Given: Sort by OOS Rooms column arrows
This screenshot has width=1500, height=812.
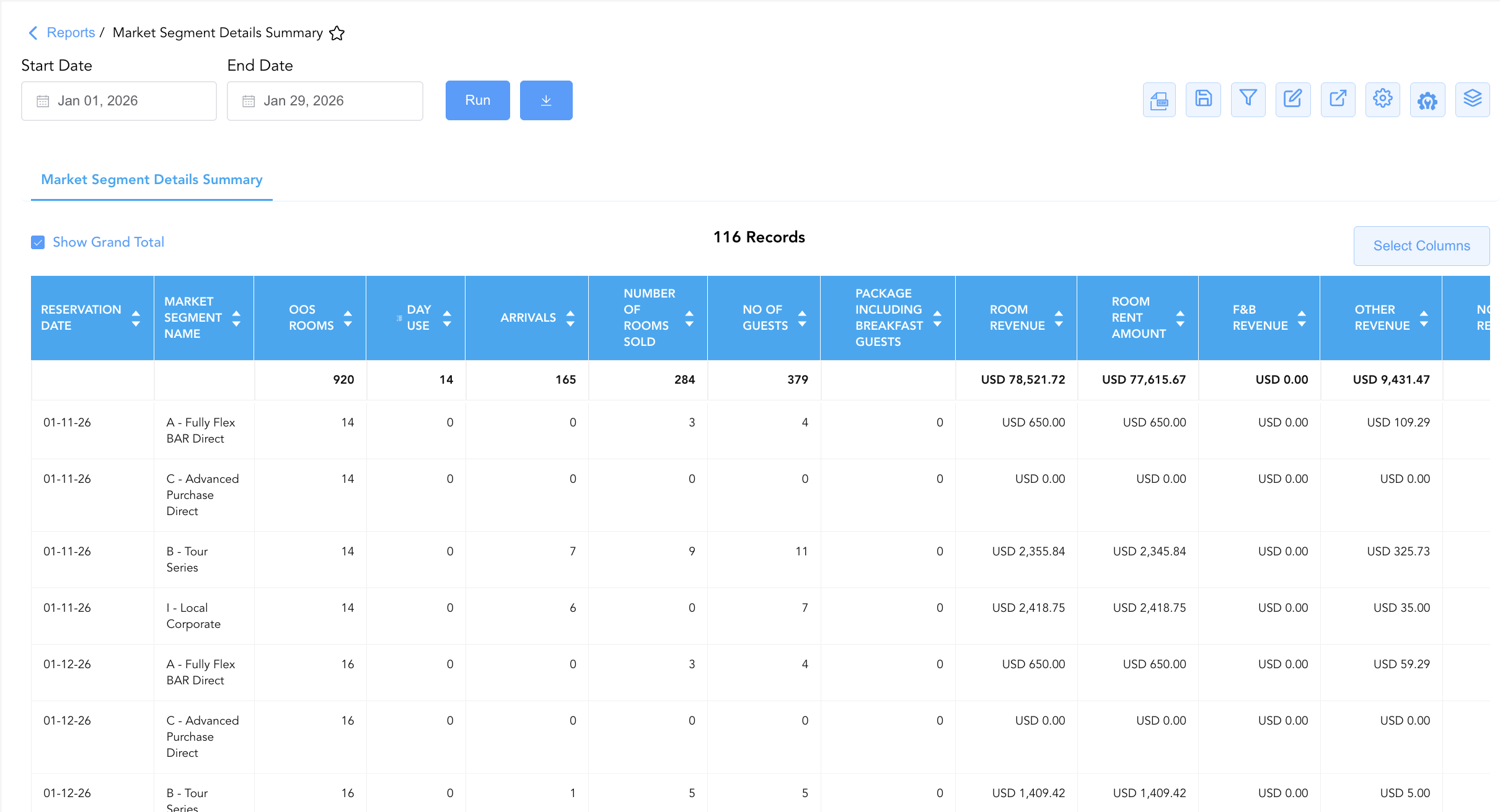Looking at the screenshot, I should (348, 319).
